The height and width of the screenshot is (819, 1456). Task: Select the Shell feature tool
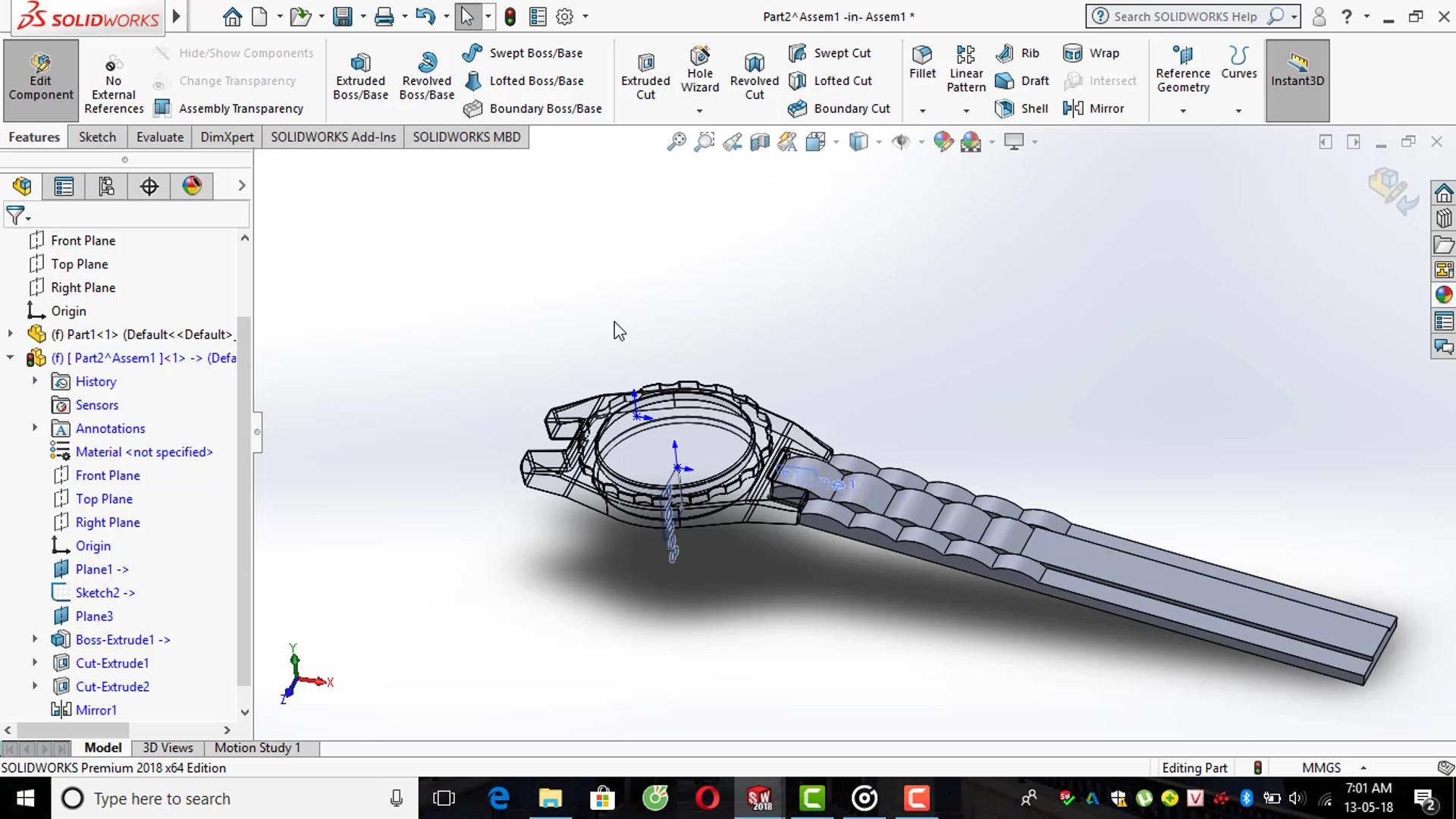[x=1021, y=108]
